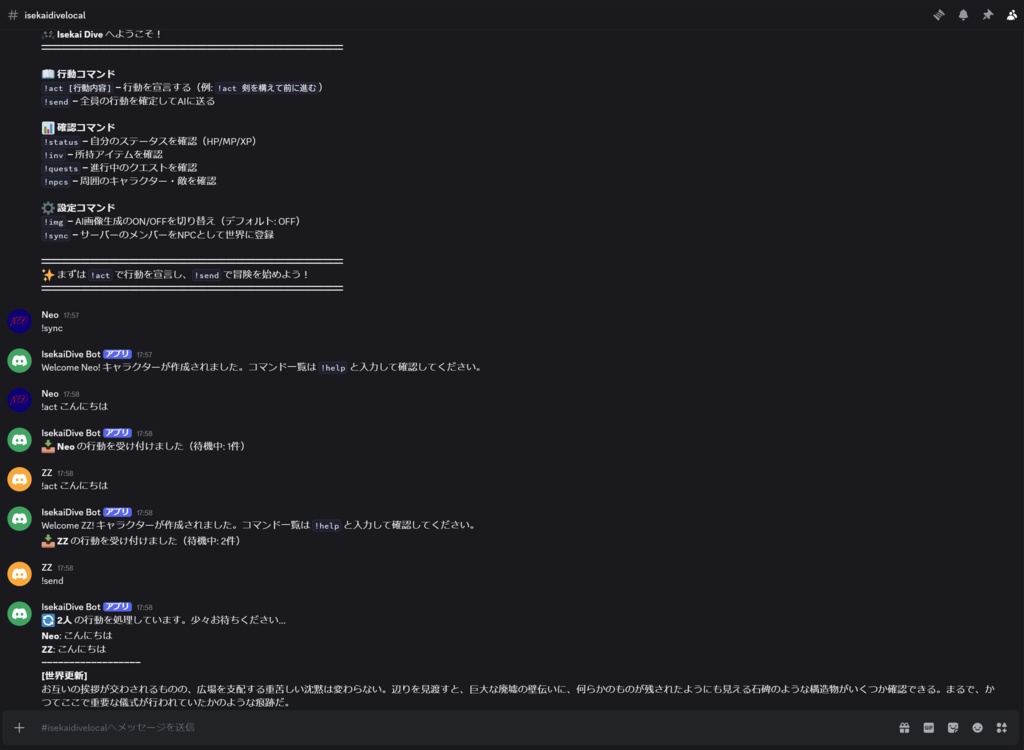The width and height of the screenshot is (1024, 750).
Task: Click ZZ's avatar on !act こんにちは message
Action: pyautogui.click(x=20, y=479)
